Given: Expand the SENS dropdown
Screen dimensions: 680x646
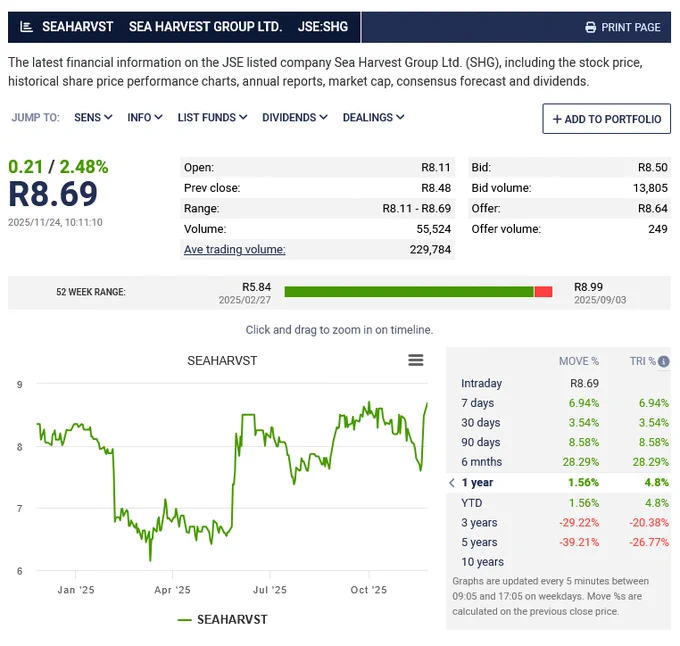Looking at the screenshot, I should tap(93, 117).
